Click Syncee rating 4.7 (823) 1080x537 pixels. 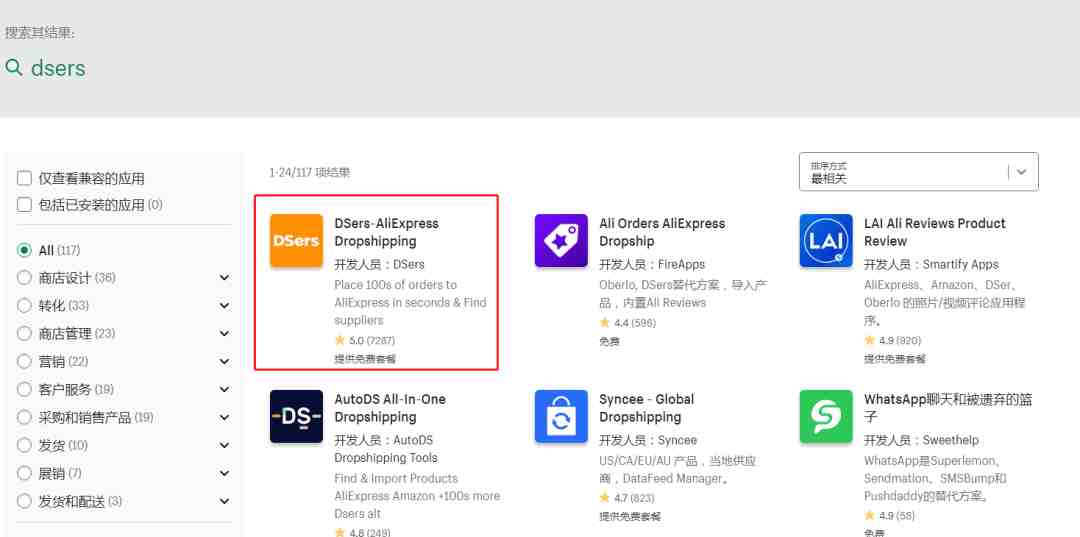click(x=627, y=498)
